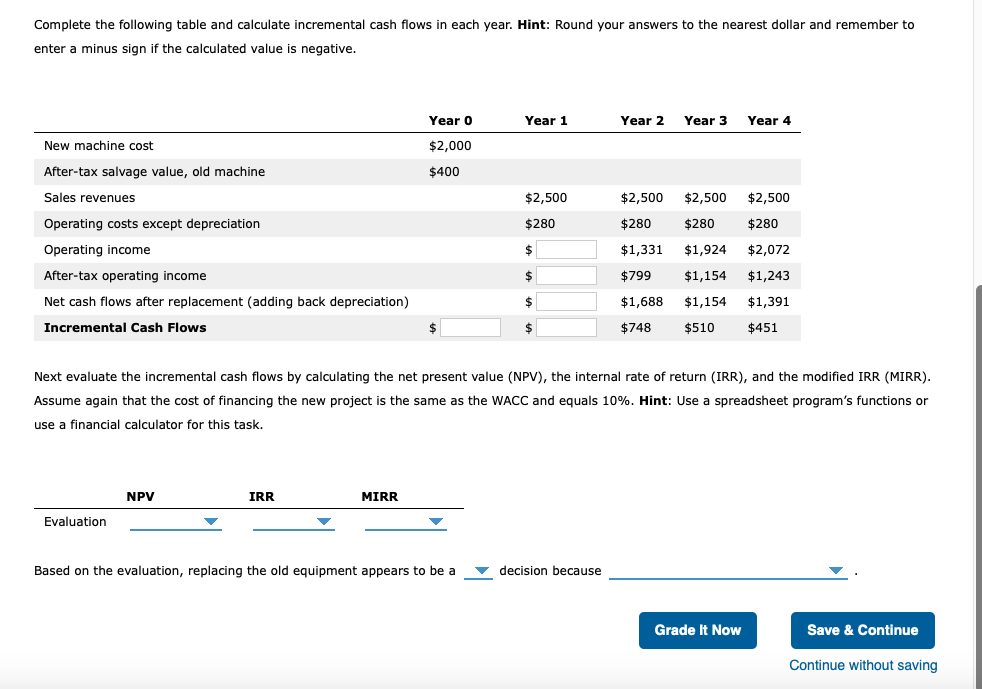
Task: Focus the Year 1 Incremental Cash Flows field
Action: 566,328
